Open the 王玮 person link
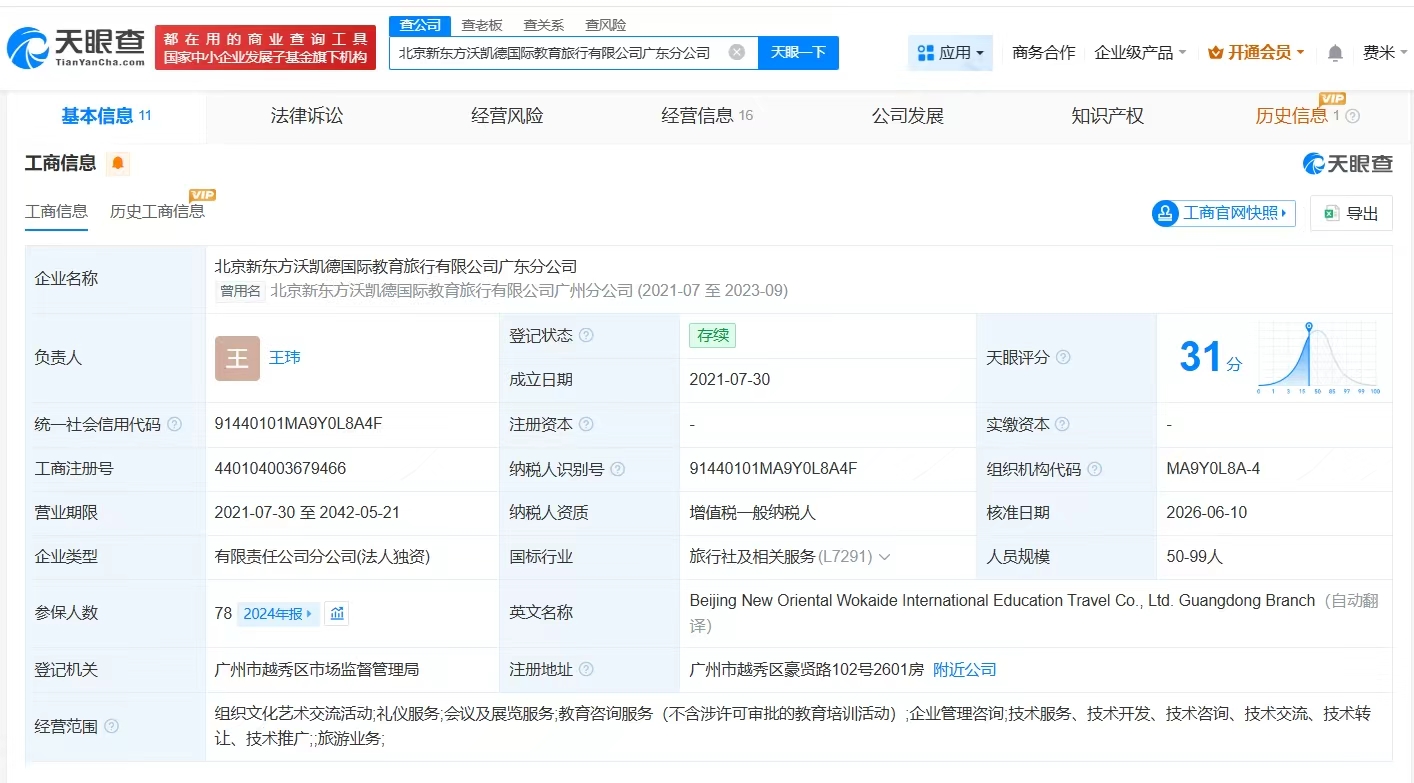 tap(285, 357)
